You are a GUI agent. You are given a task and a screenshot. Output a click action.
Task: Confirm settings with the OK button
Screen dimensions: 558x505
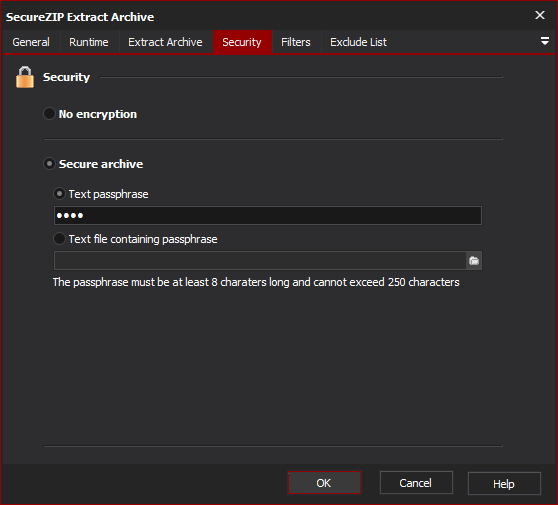tap(324, 483)
